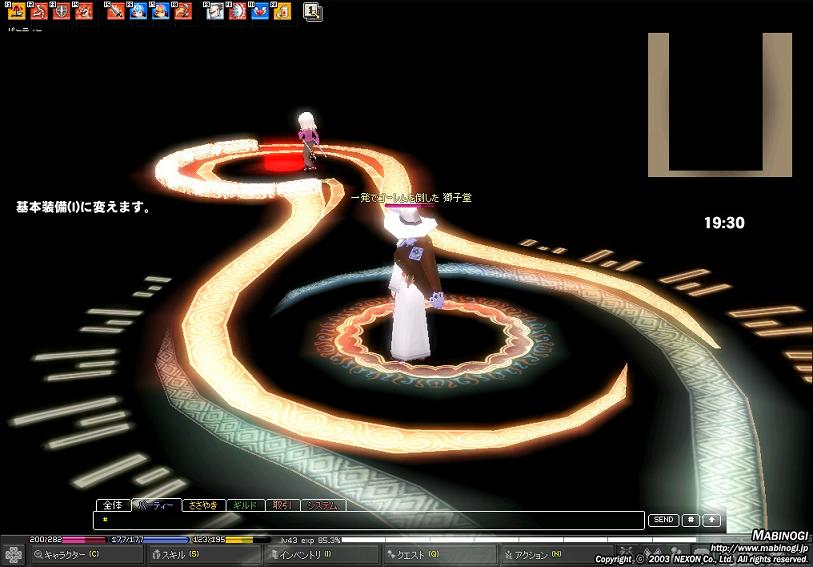Activate the F2 red skill hotkey icon

[x=39, y=11]
